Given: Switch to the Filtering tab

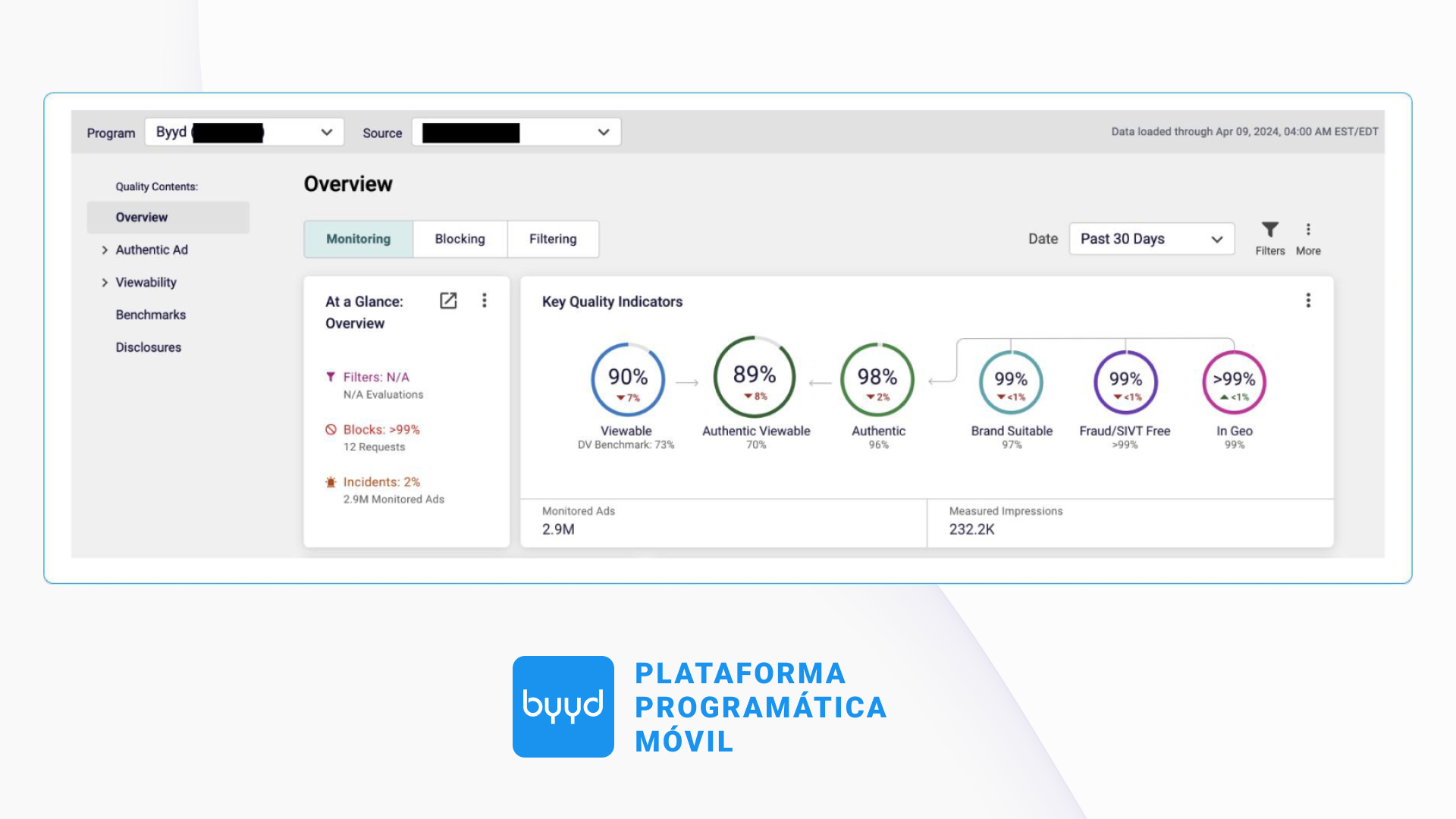Looking at the screenshot, I should [x=553, y=240].
